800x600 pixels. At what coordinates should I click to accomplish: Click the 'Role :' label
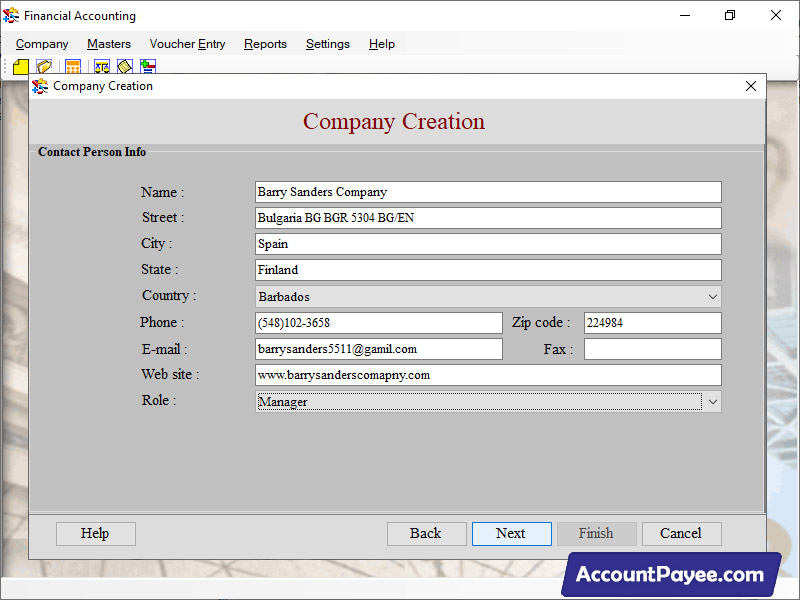click(159, 401)
